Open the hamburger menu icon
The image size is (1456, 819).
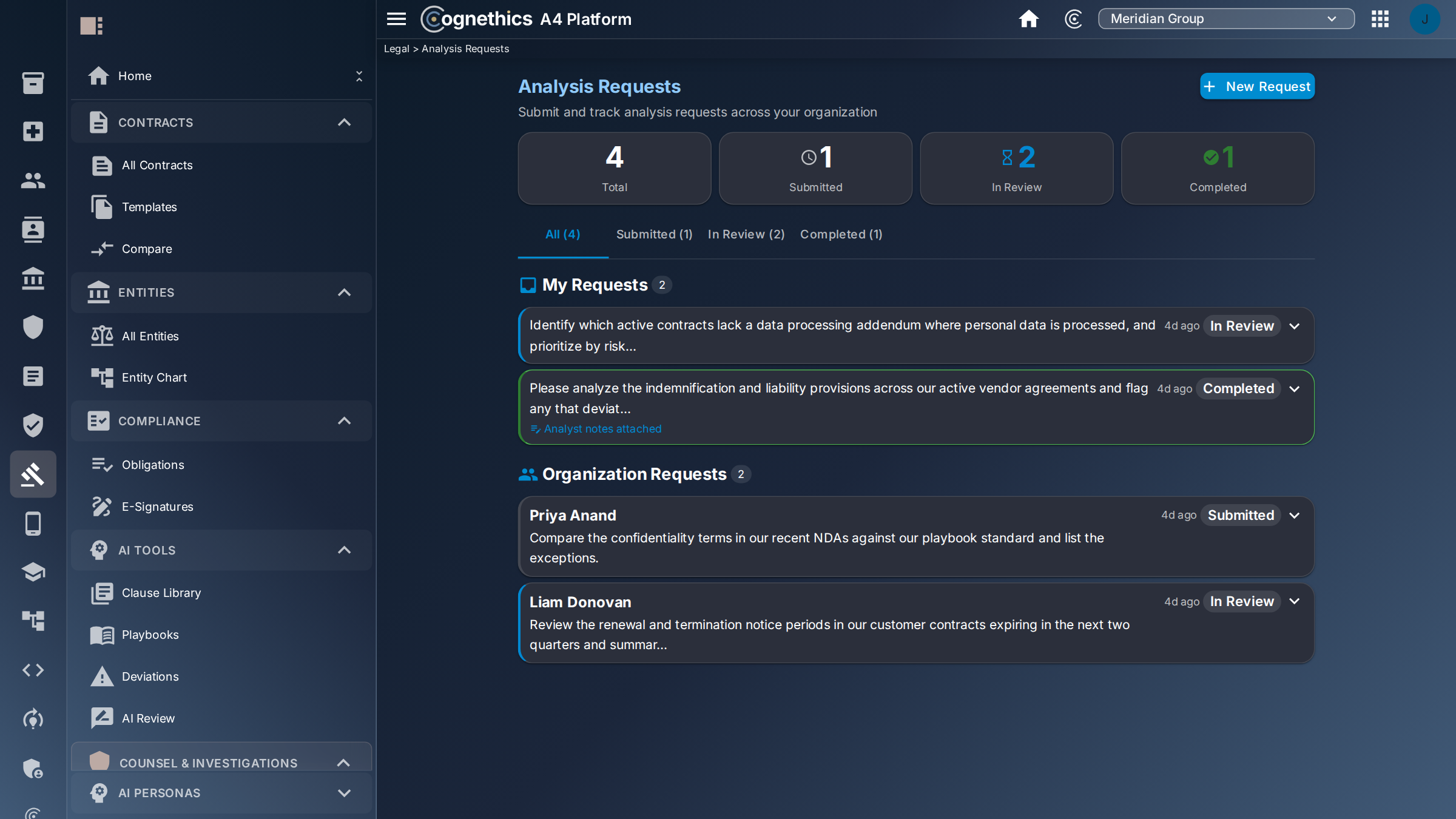pyautogui.click(x=396, y=19)
